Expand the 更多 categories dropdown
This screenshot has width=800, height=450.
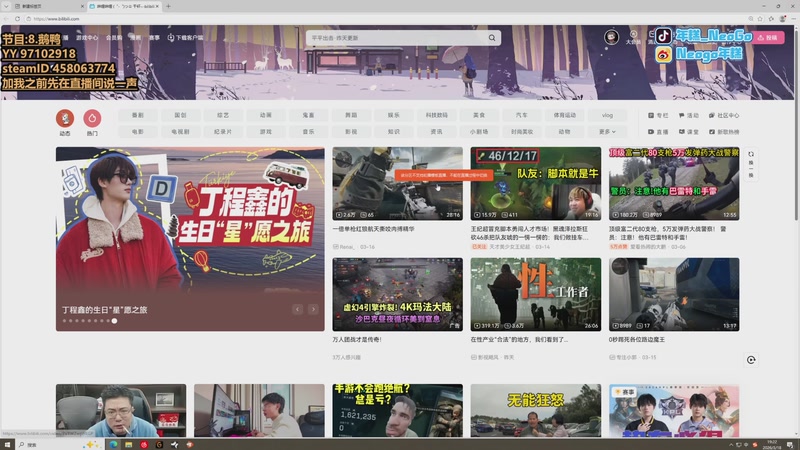(x=607, y=132)
